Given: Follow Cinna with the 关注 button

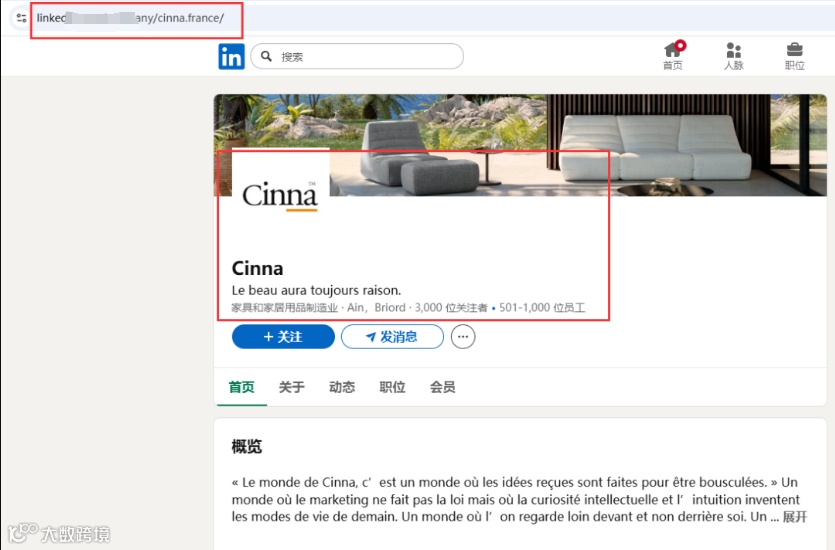Looking at the screenshot, I should (x=283, y=336).
